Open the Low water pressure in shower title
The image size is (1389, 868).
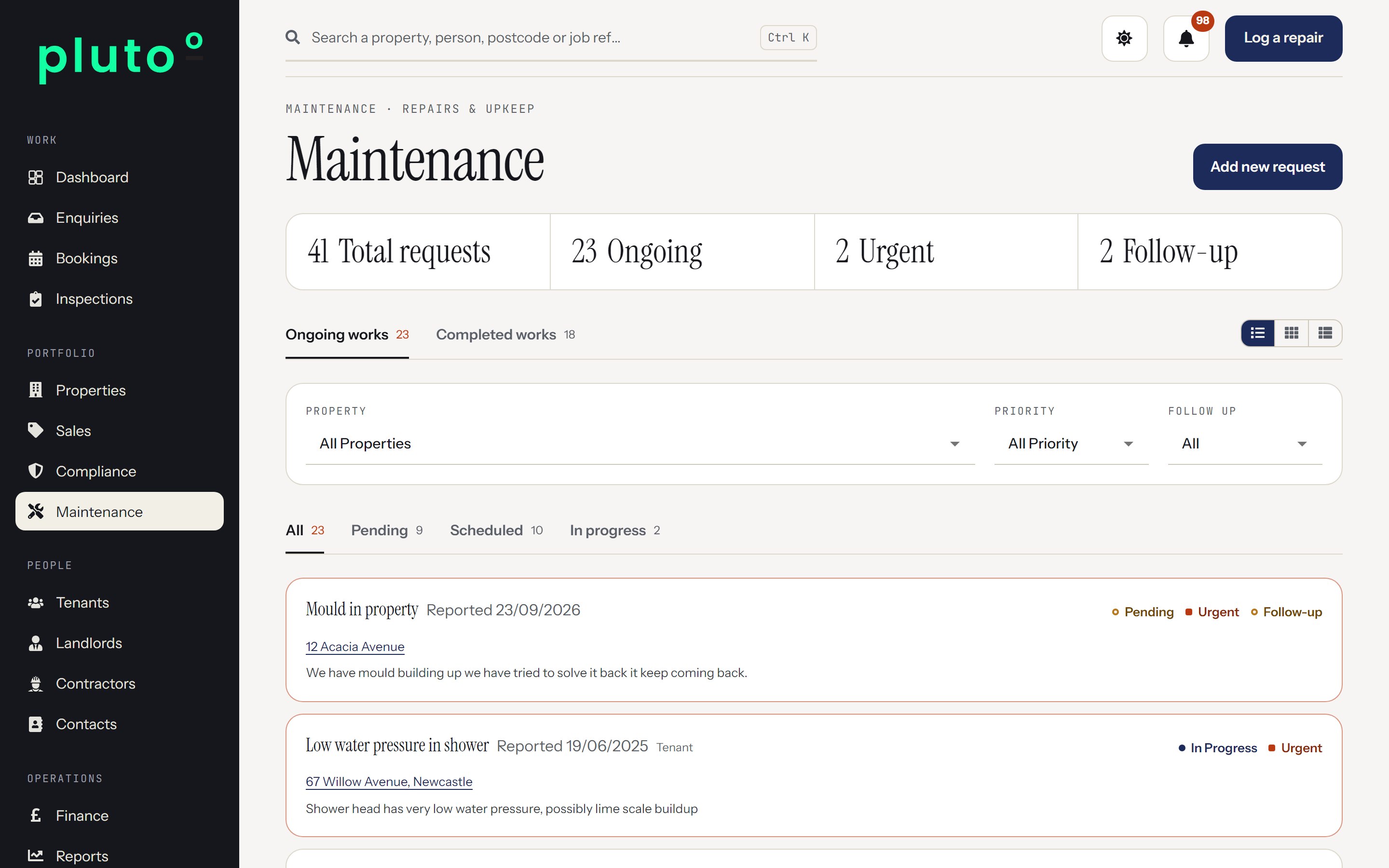coord(396,746)
